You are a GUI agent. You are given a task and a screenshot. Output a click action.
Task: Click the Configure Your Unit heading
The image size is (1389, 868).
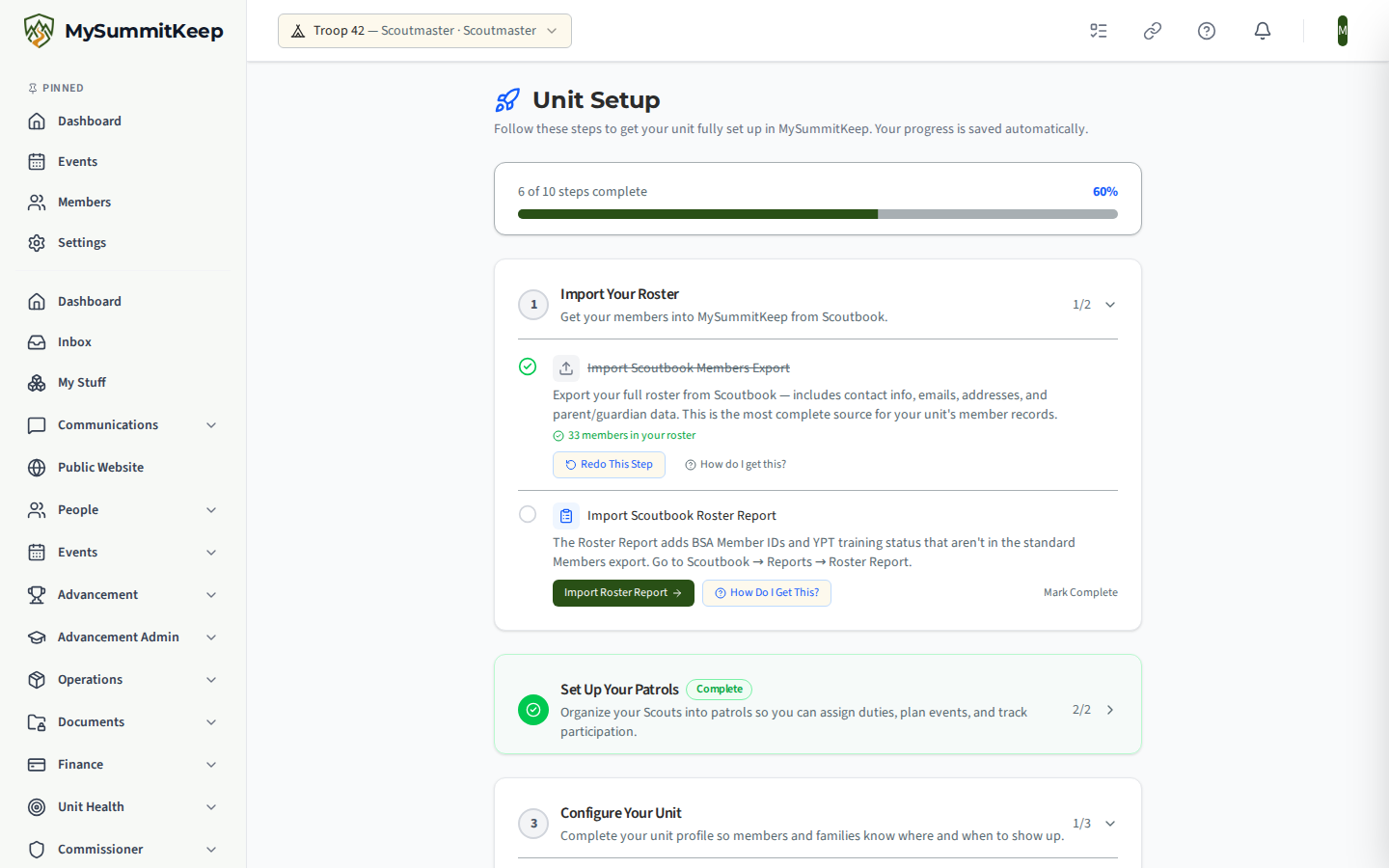point(621,813)
